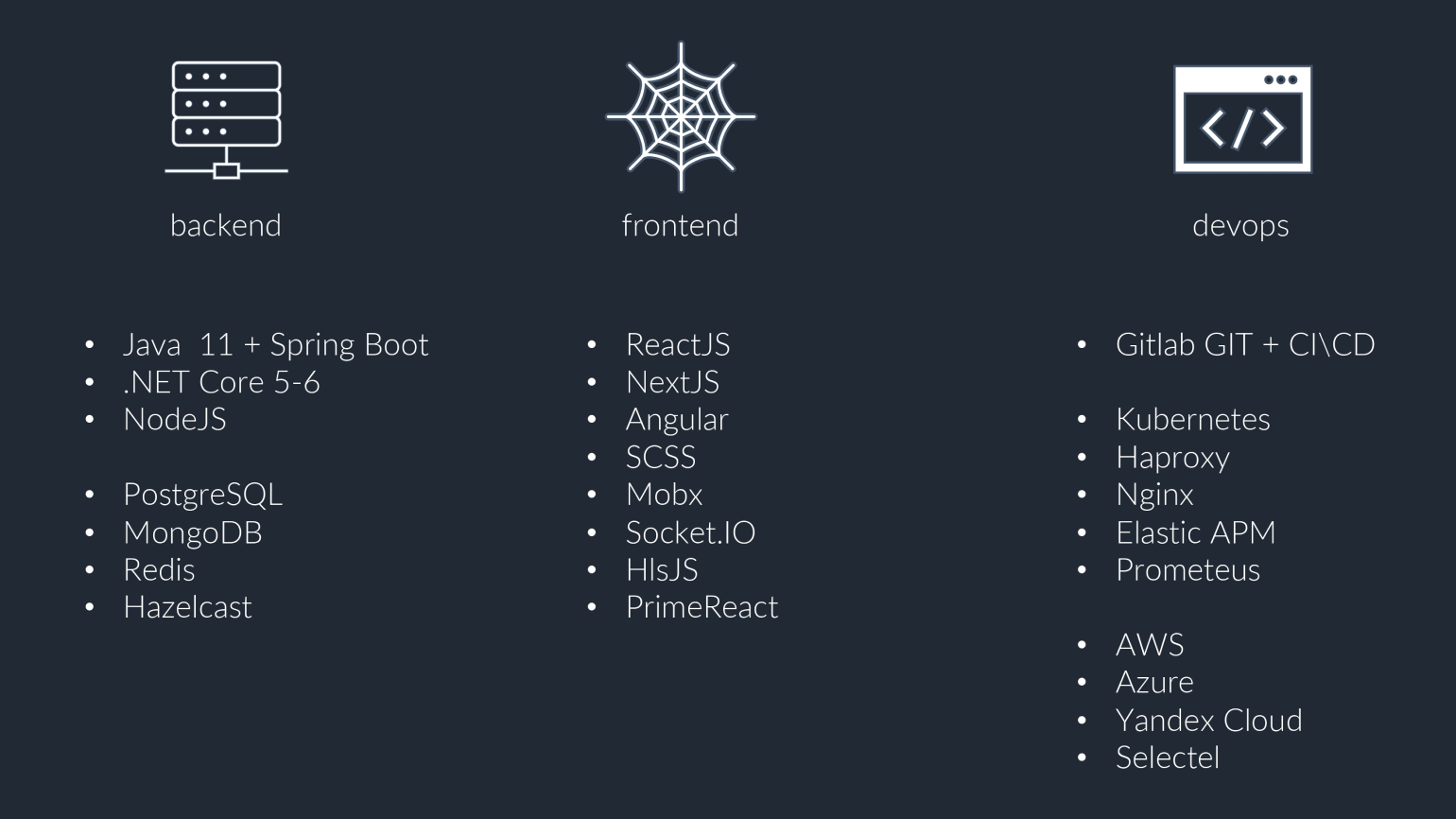
Task: Click the Hazelcast entry
Action: (x=187, y=607)
